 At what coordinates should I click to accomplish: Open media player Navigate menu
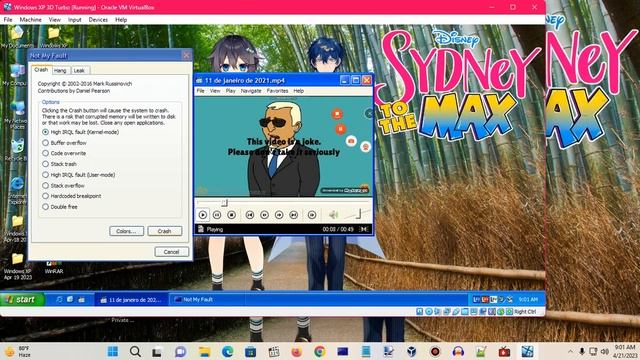(x=251, y=91)
